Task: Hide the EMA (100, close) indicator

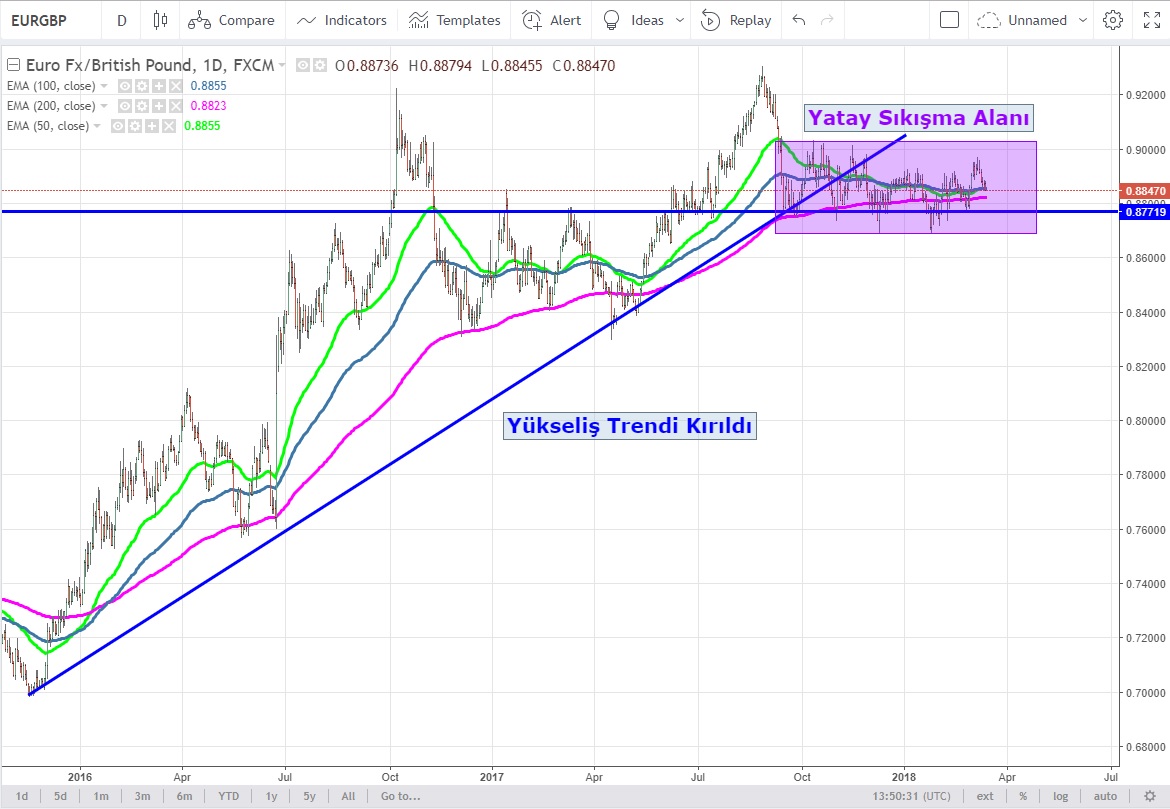Action: click(x=126, y=86)
